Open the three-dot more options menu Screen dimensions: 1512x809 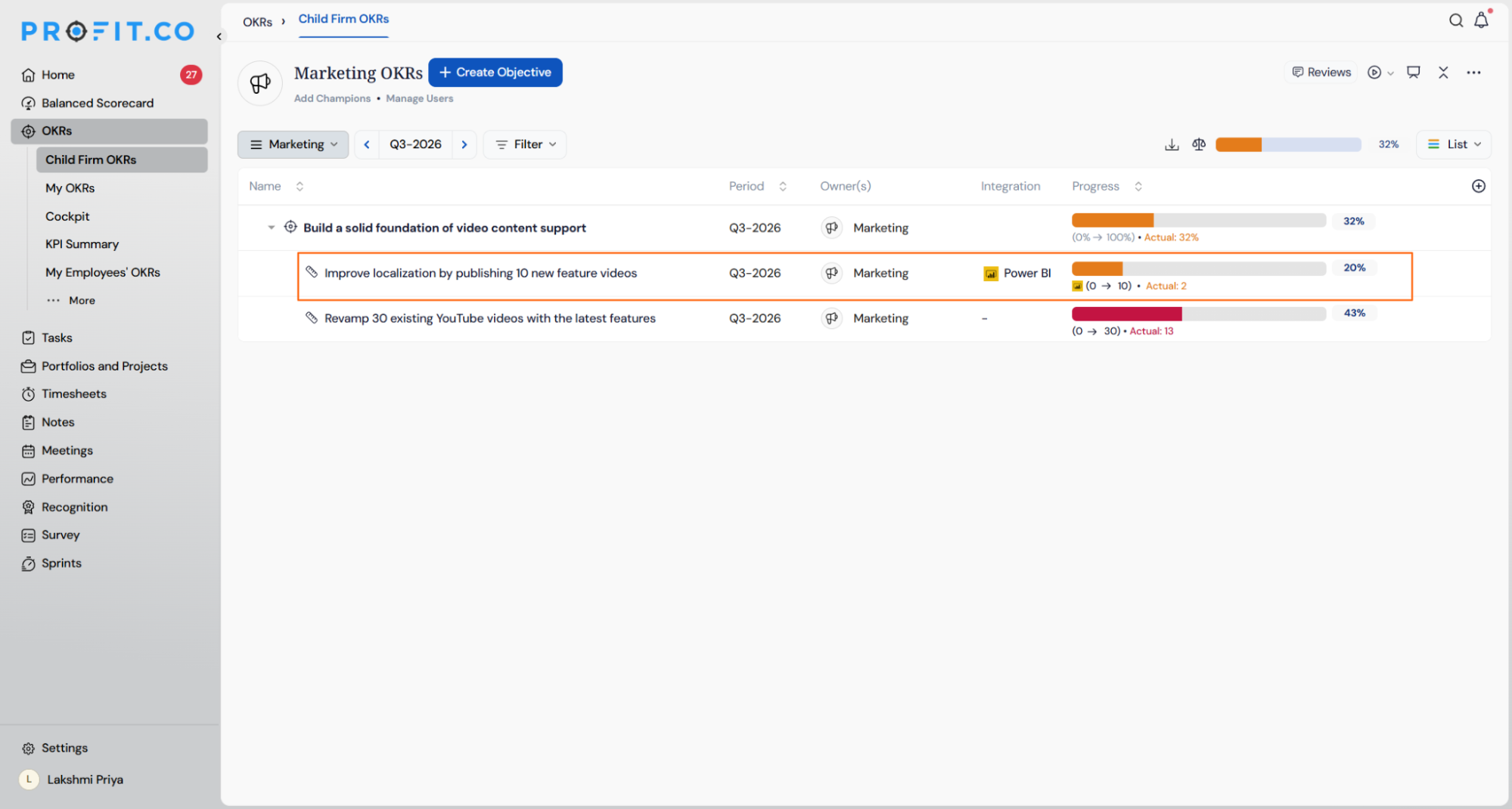[1473, 73]
